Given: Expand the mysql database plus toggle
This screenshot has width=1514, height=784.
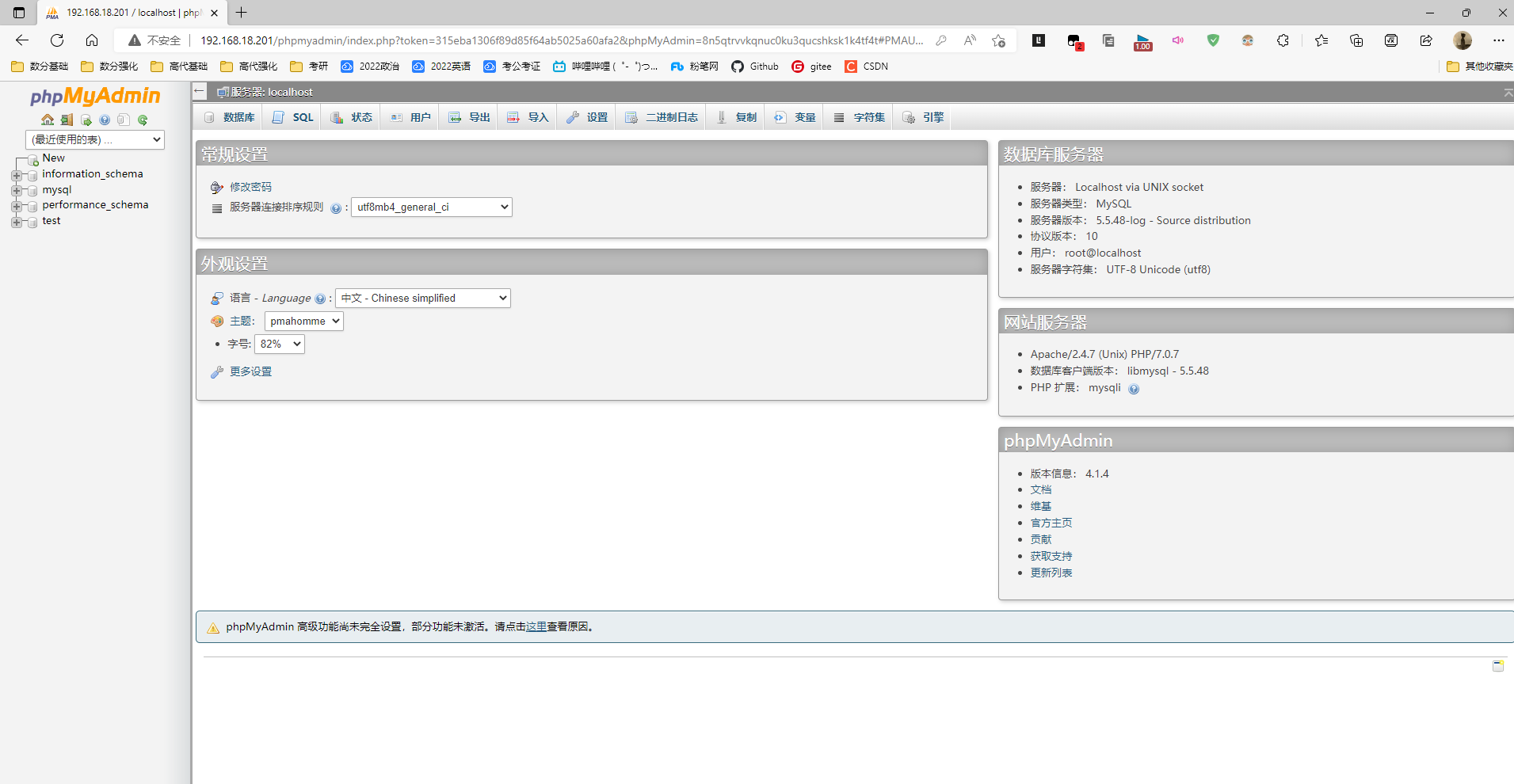Looking at the screenshot, I should 17,190.
